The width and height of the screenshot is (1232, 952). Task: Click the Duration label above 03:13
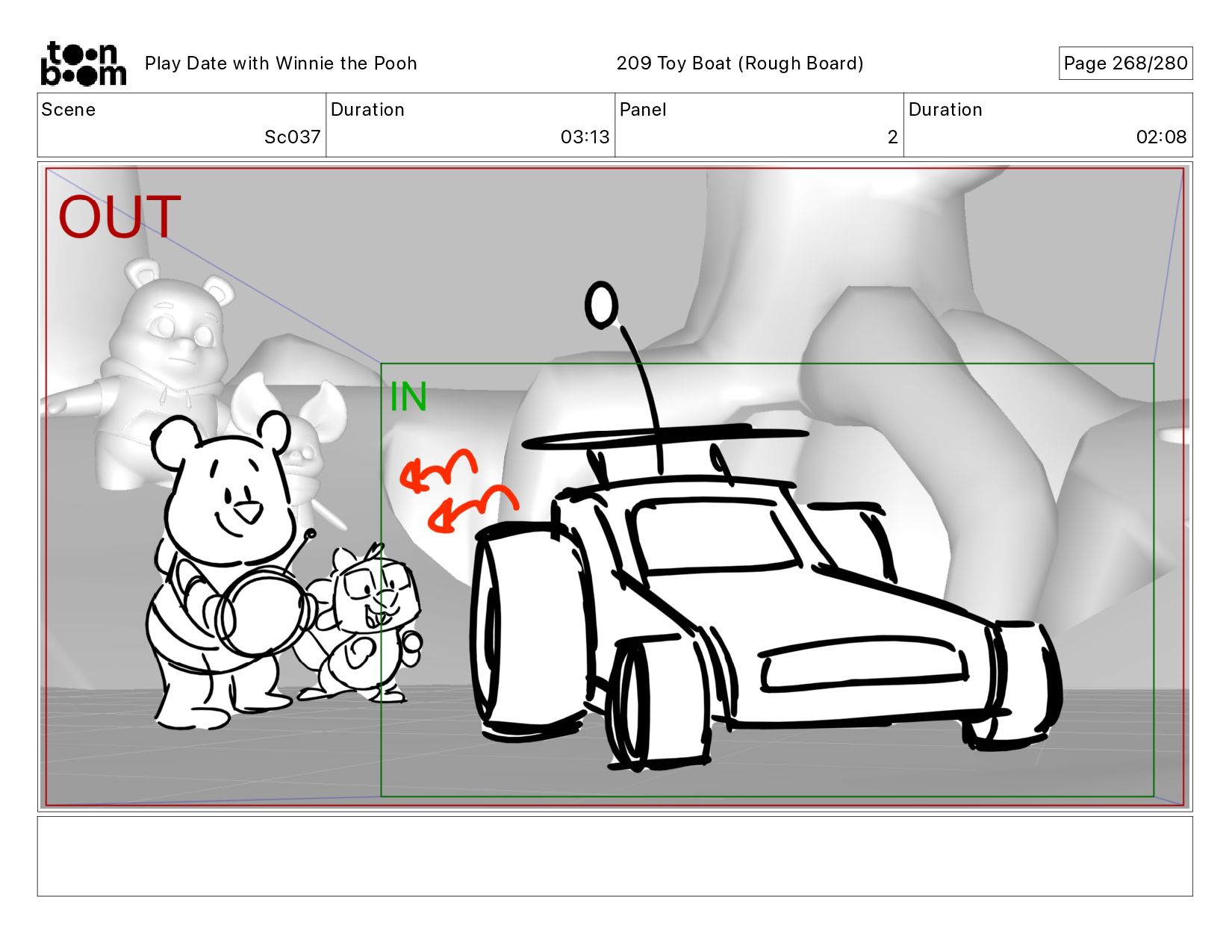(367, 110)
